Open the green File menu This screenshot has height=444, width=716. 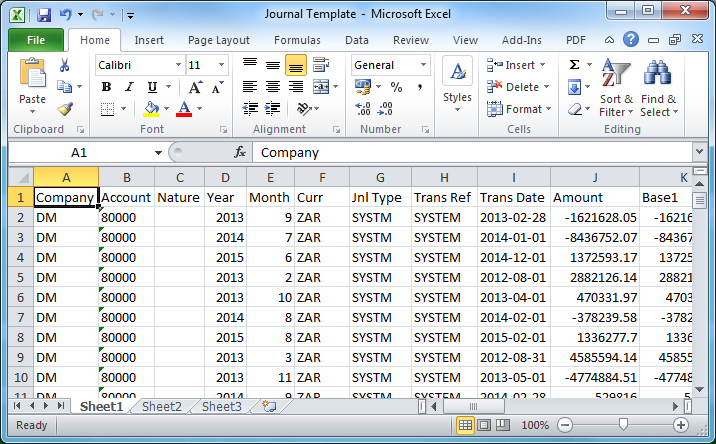36,40
